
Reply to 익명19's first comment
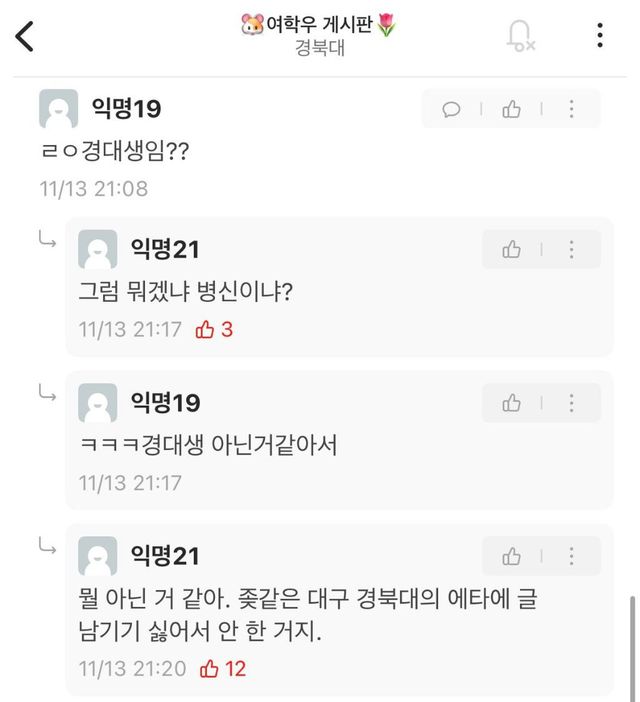tap(452, 109)
